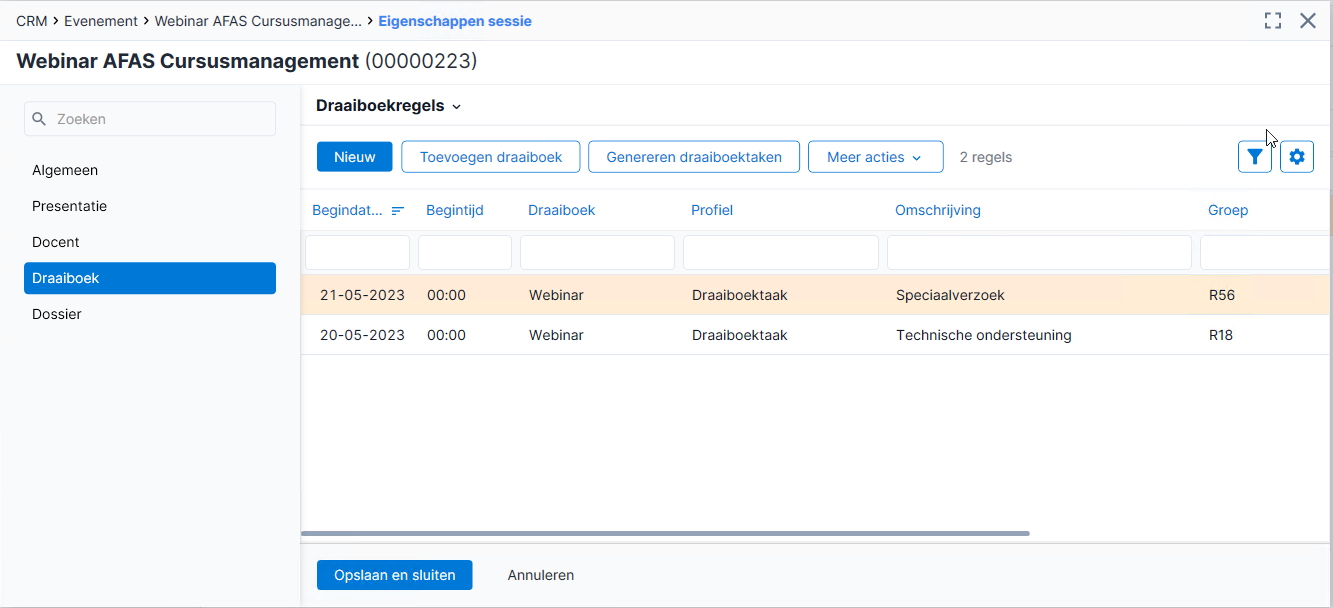Click the sort icon next to Begindatum
This screenshot has height=608, width=1333.
click(398, 210)
